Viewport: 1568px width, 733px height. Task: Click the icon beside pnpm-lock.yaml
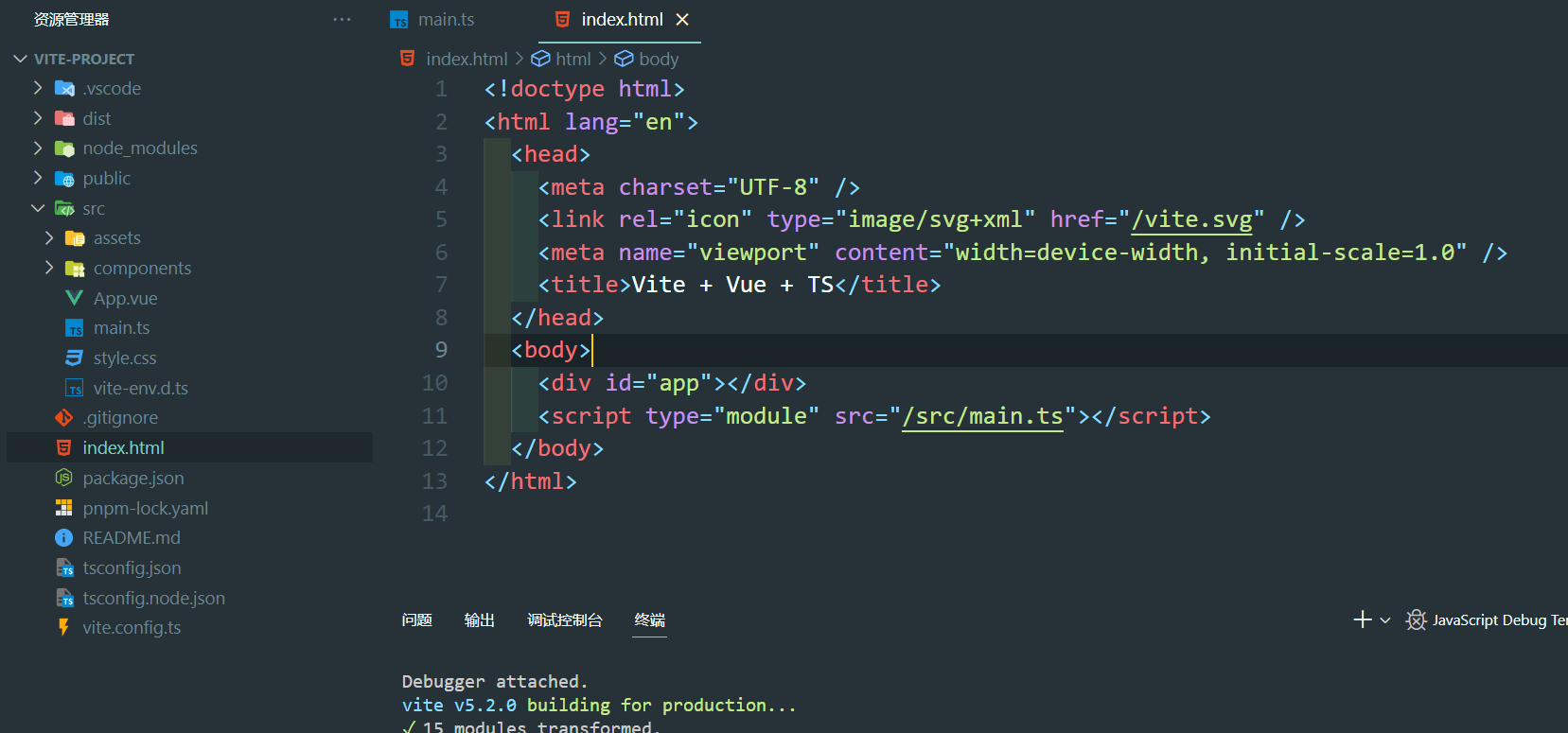pos(64,509)
